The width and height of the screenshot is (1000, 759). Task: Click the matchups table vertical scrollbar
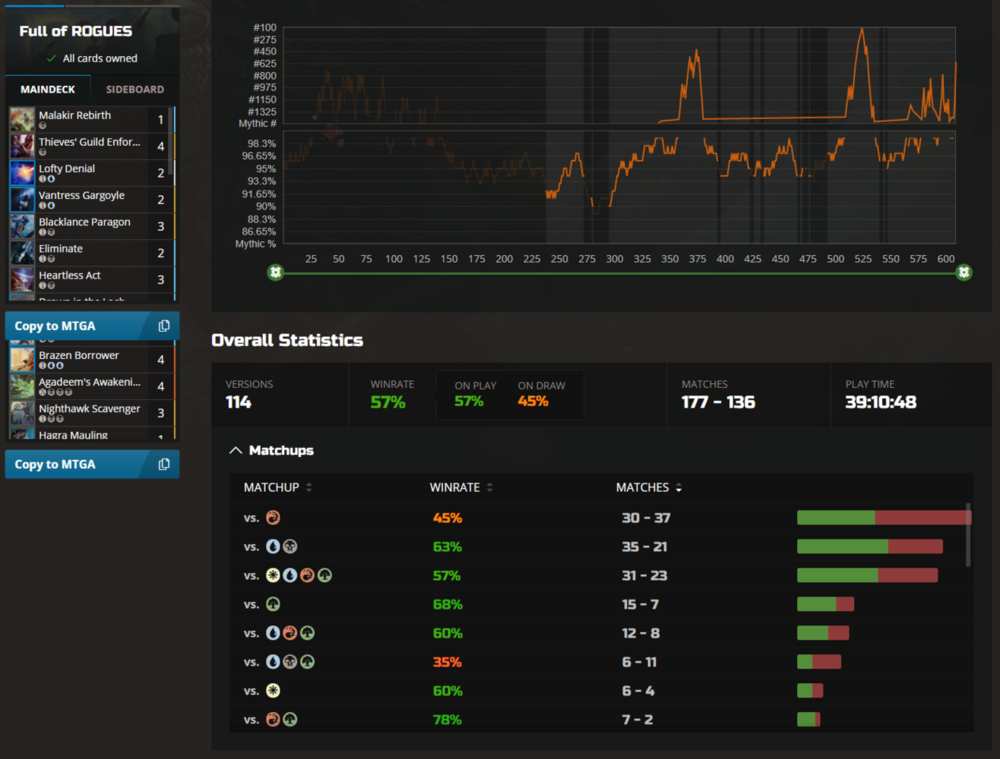click(x=968, y=535)
